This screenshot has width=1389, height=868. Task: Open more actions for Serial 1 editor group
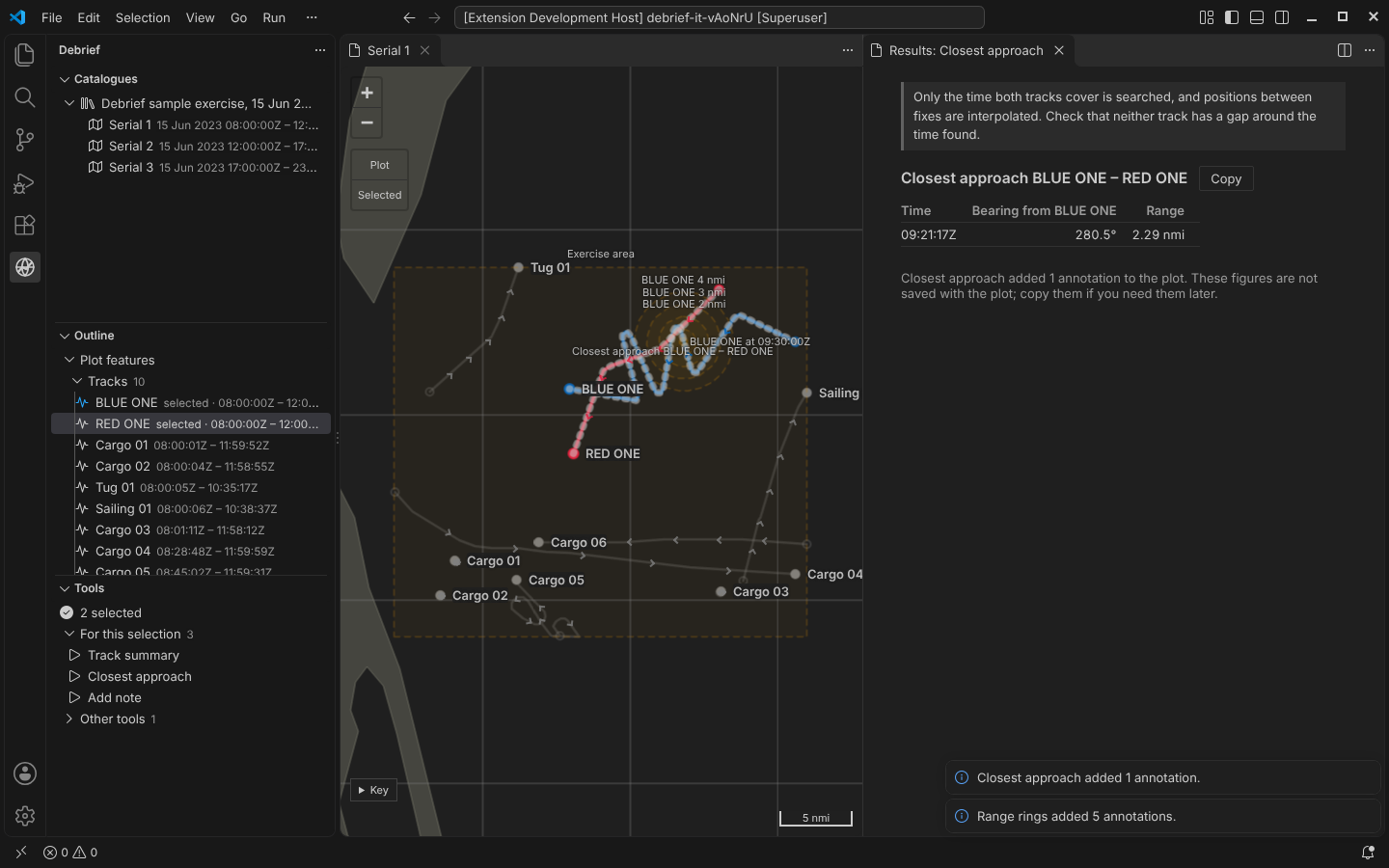click(848, 50)
